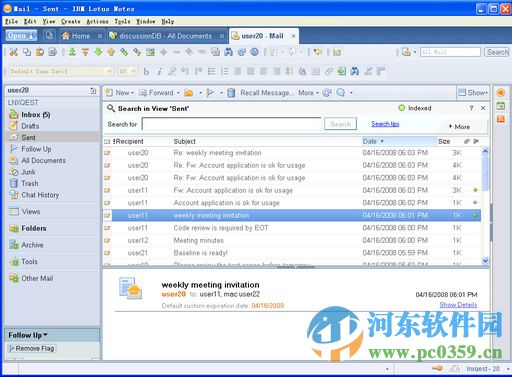Open the Show dropdown

[x=473, y=93]
